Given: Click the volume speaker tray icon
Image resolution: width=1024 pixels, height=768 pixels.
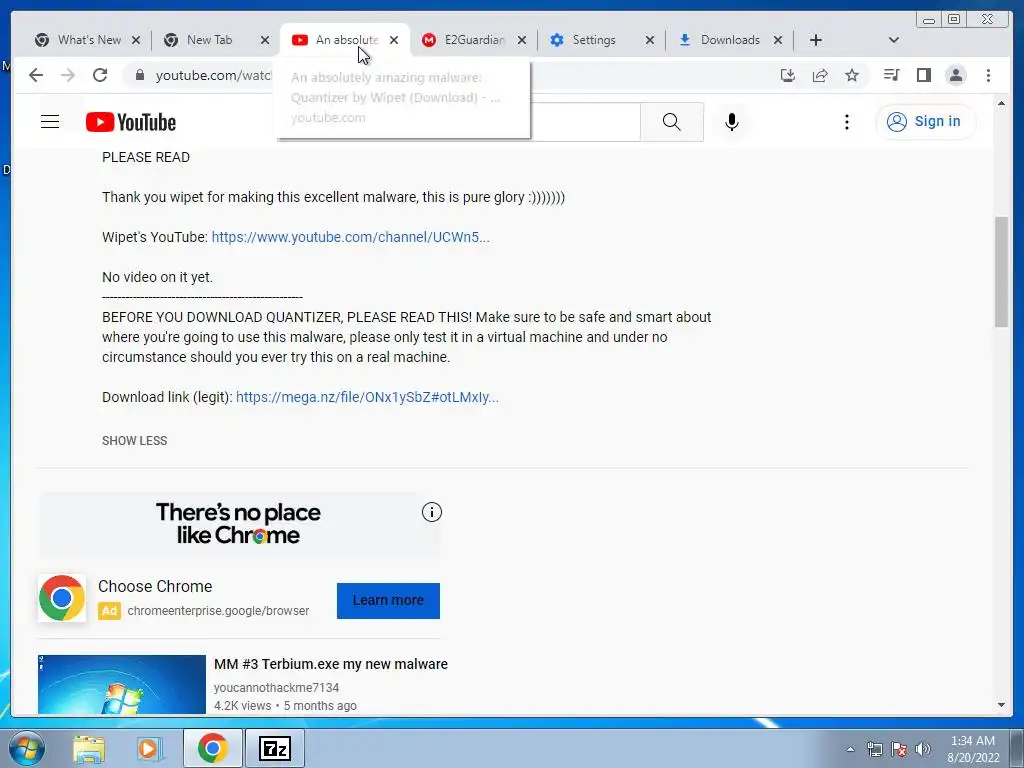Looking at the screenshot, I should point(923,749).
